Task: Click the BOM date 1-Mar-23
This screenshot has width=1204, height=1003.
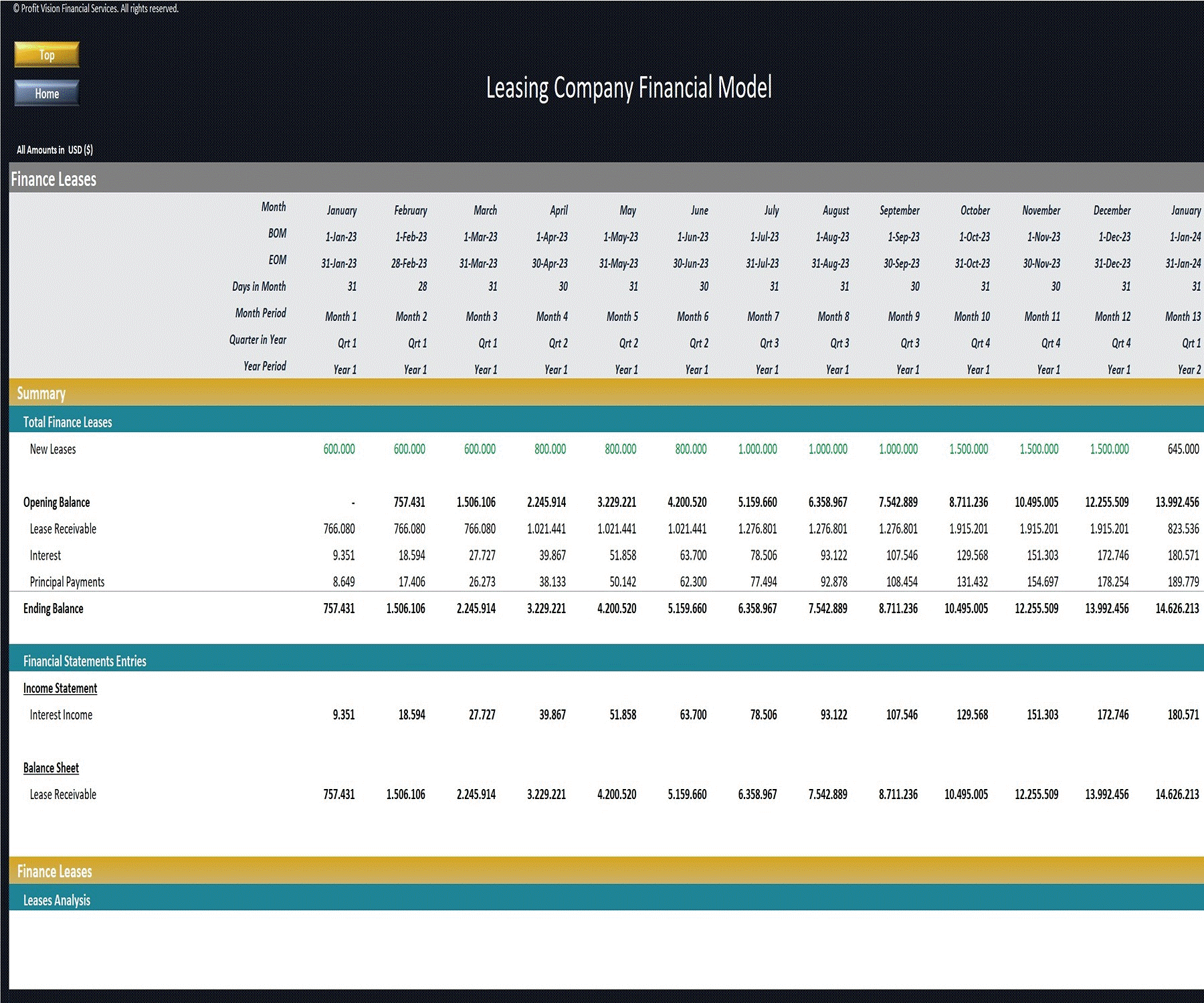Action: click(481, 237)
